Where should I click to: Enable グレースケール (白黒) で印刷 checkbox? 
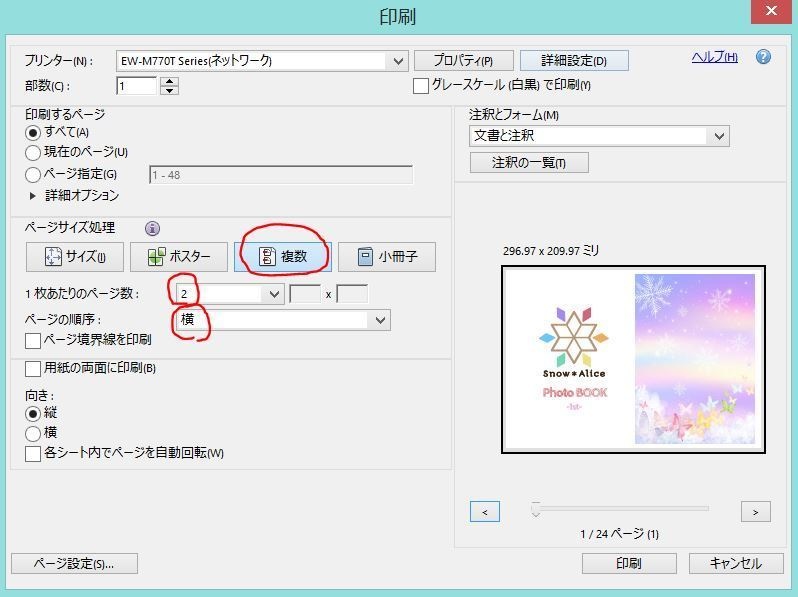pyautogui.click(x=421, y=86)
